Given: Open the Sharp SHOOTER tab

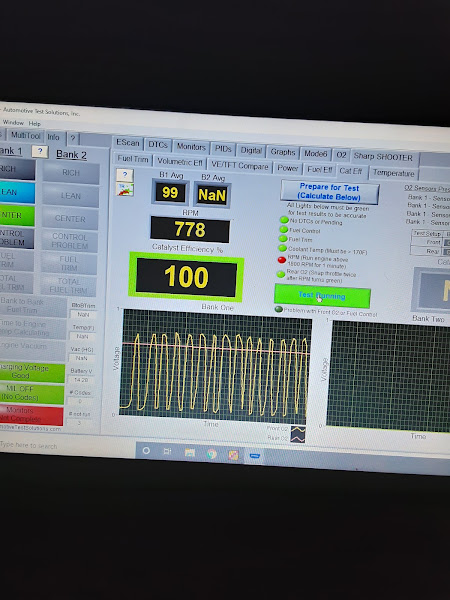Looking at the screenshot, I should point(383,157).
